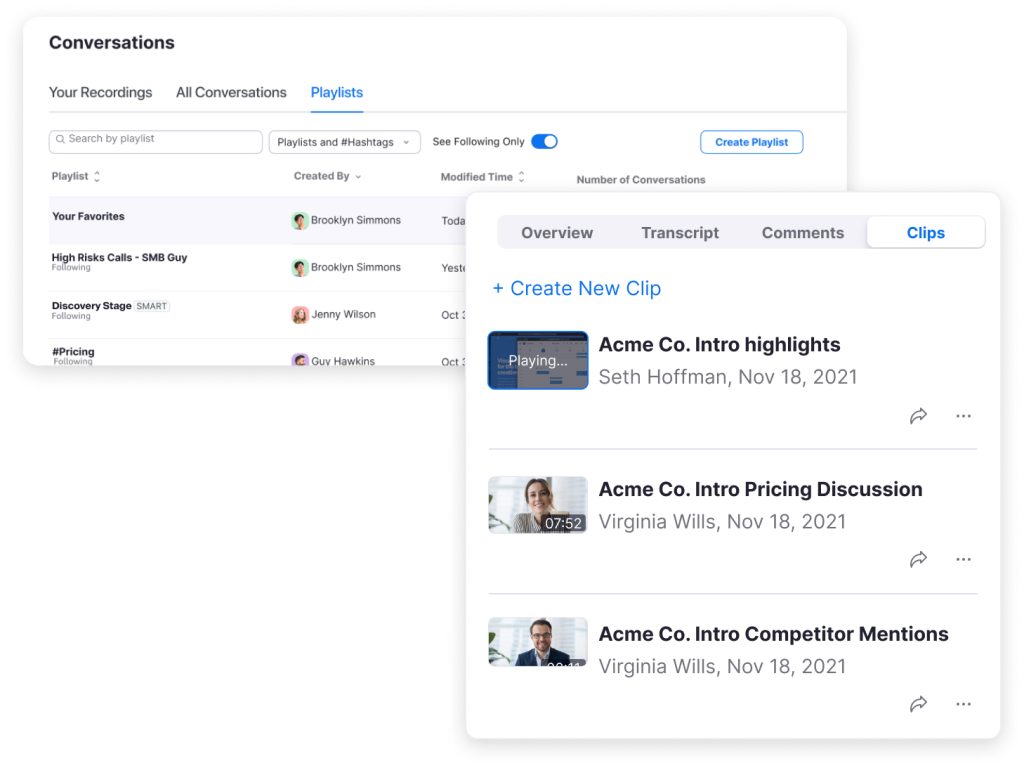1024x768 pixels.
Task: Switch to Your Recordings tab
Action: point(101,93)
